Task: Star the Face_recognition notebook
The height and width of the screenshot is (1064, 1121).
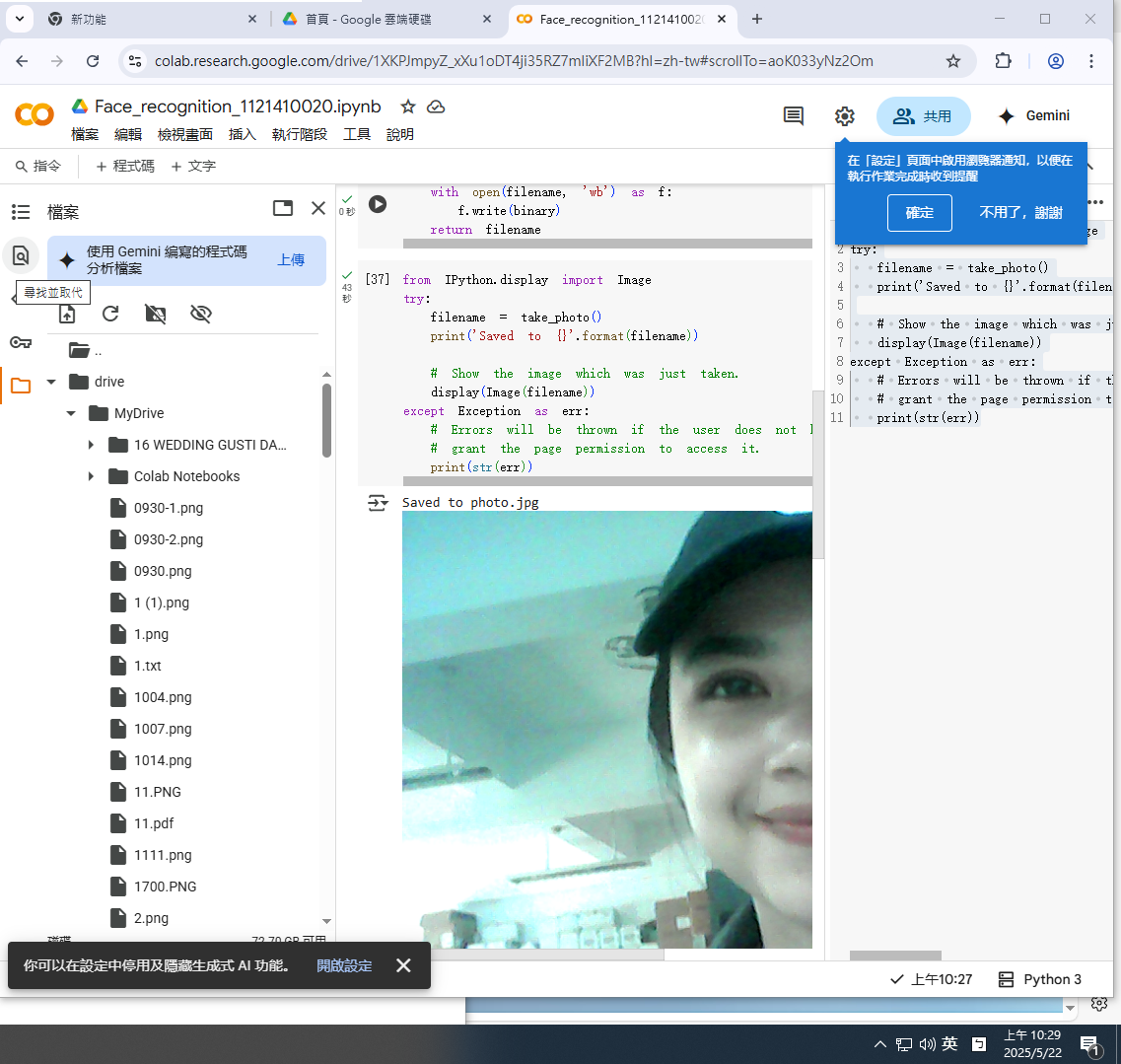Action: (407, 106)
